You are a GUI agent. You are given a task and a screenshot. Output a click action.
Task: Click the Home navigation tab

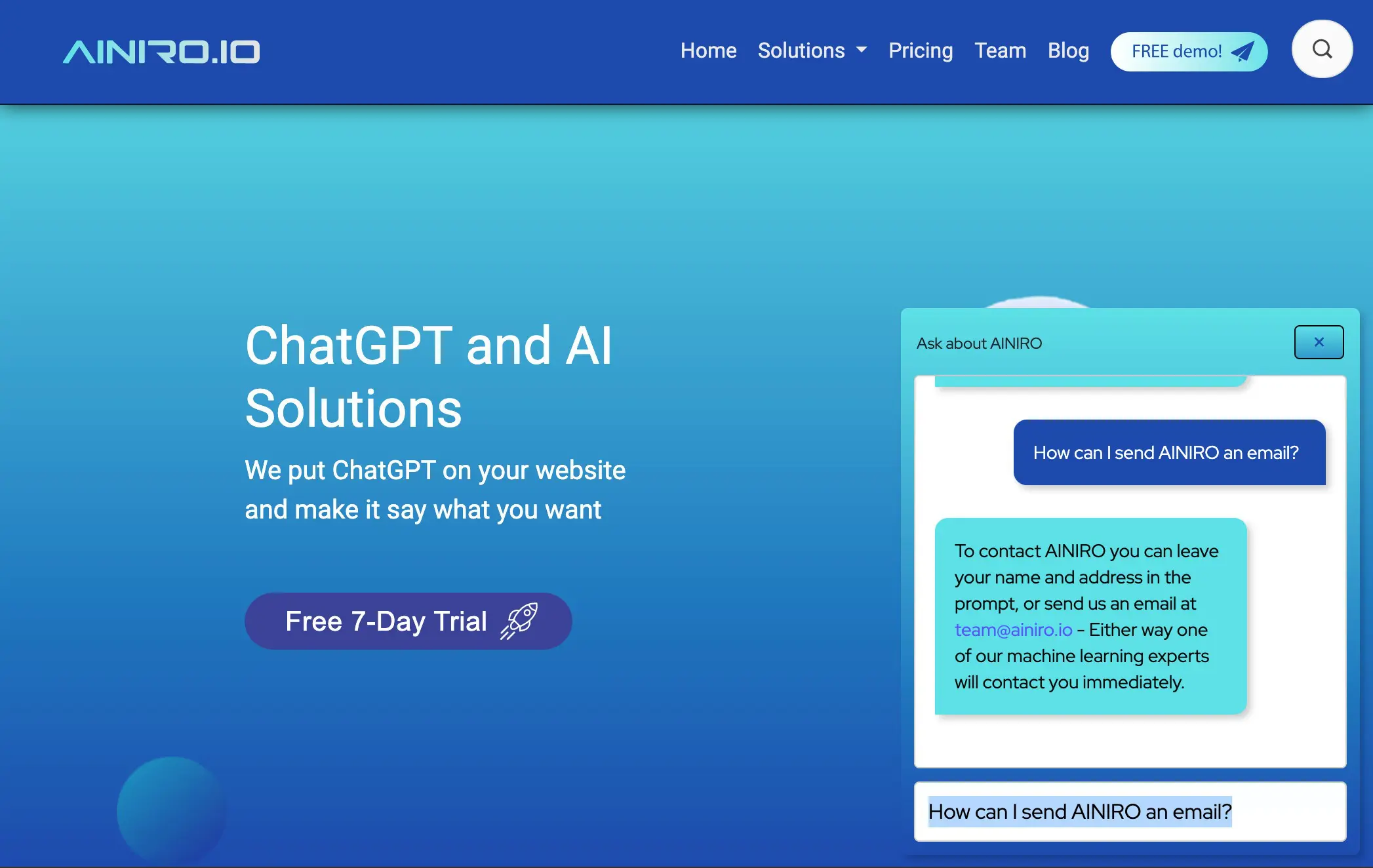click(708, 50)
